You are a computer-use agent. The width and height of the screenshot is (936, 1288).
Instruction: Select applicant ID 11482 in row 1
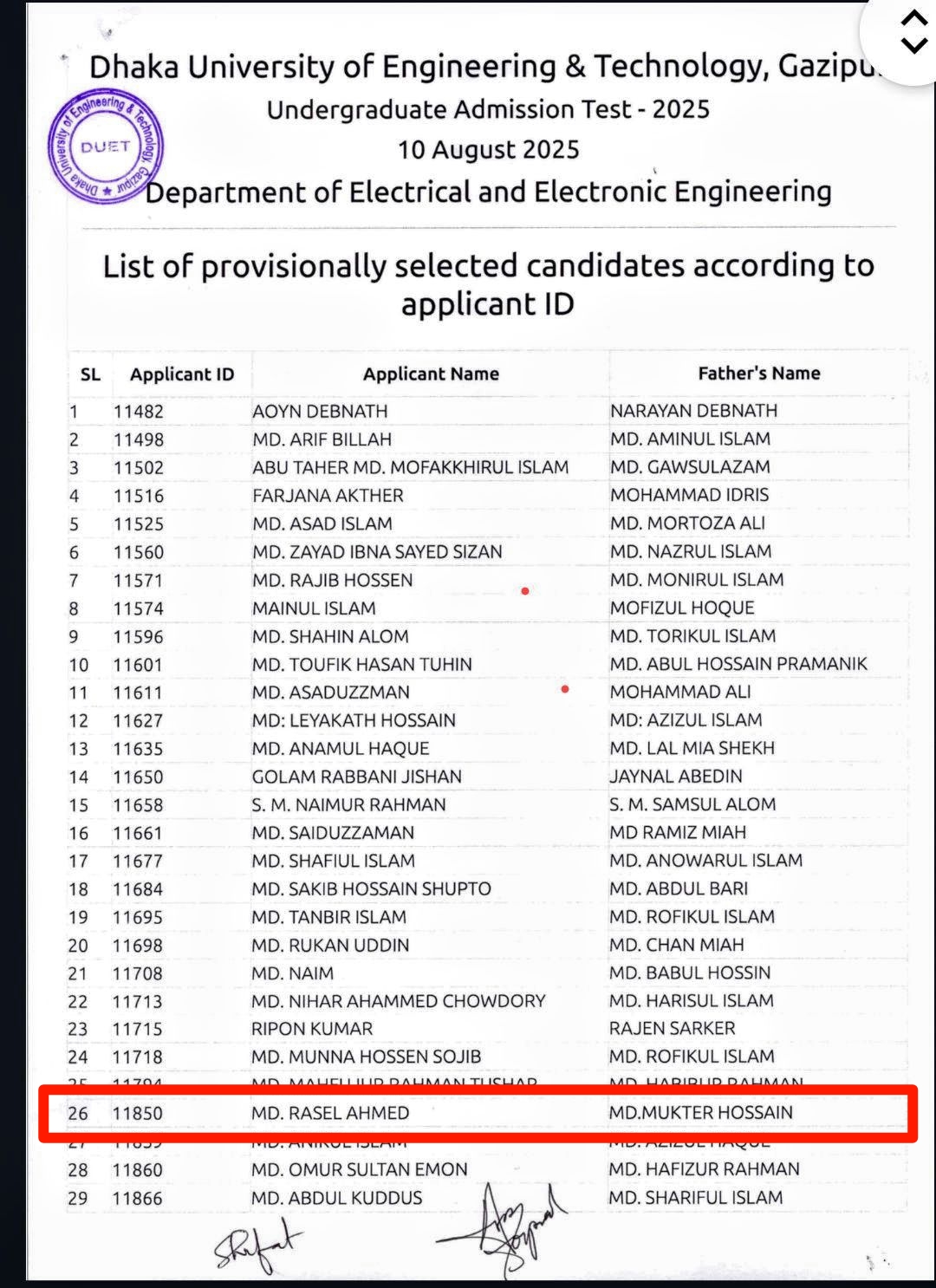point(138,412)
